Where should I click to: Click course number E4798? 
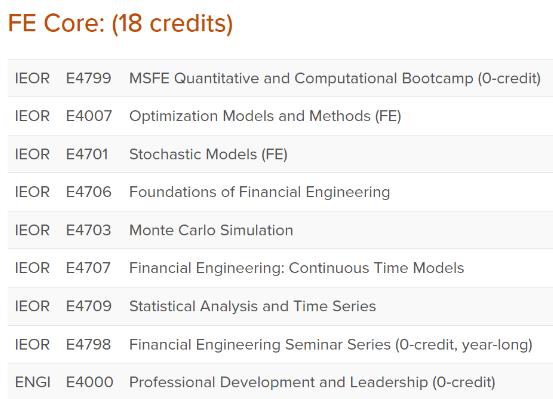[x=89, y=344]
